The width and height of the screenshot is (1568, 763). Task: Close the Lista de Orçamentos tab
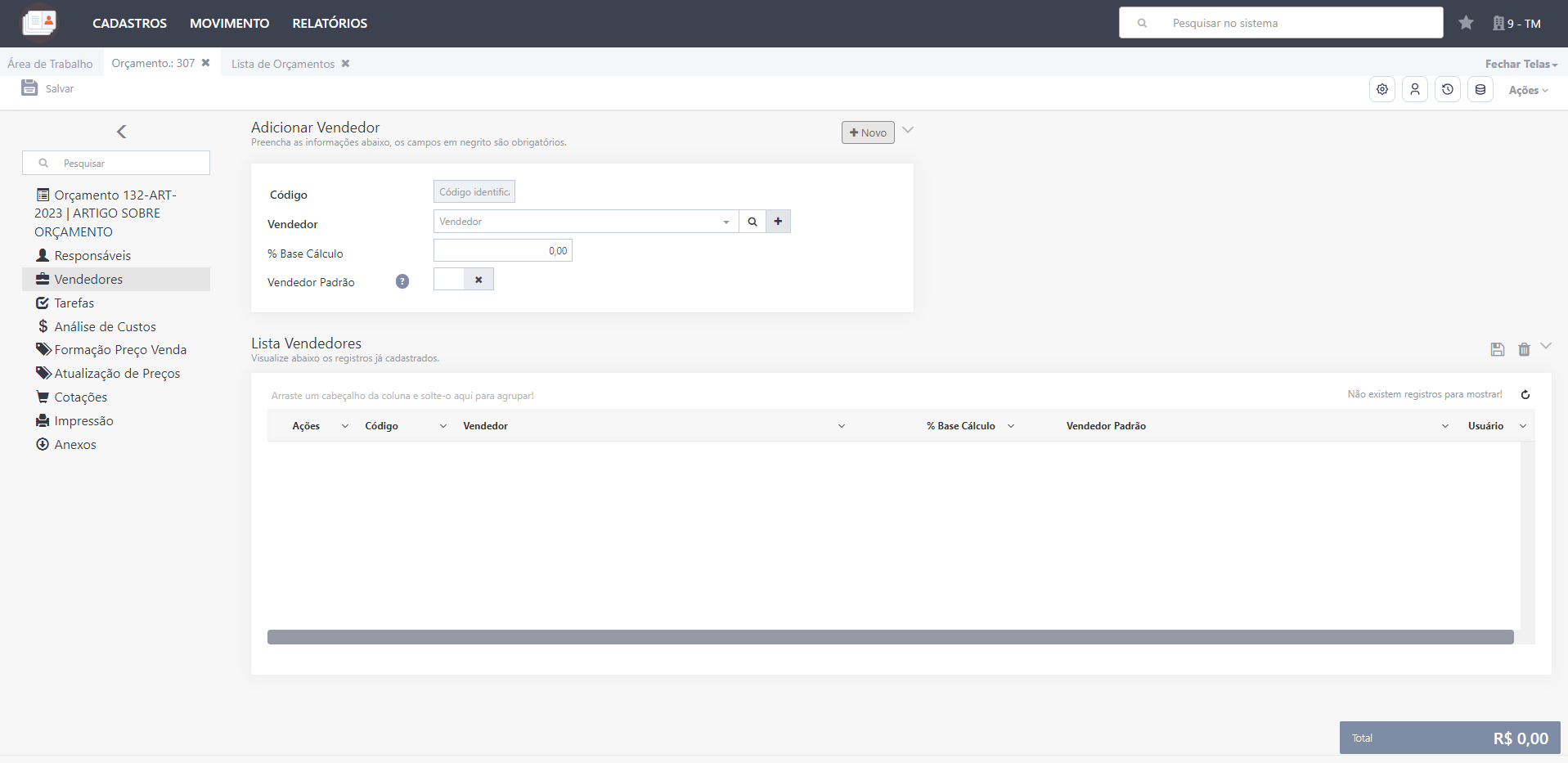pos(345,63)
